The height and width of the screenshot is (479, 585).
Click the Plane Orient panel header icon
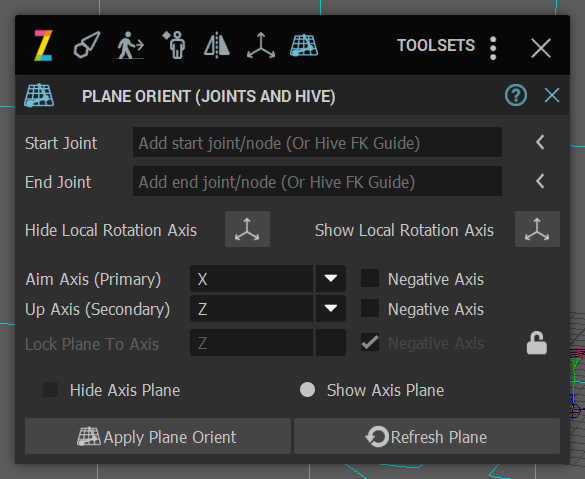click(x=39, y=96)
